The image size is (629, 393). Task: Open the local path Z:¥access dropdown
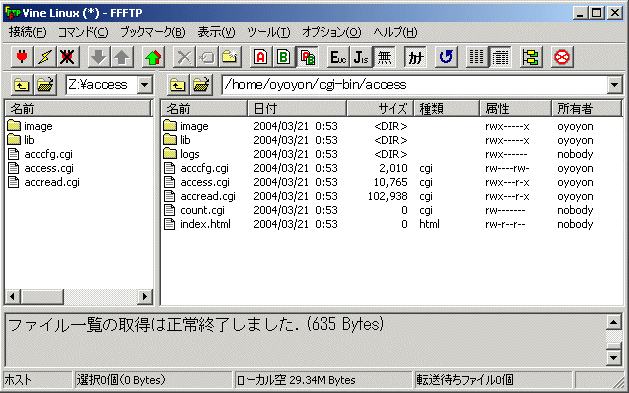pos(144,85)
